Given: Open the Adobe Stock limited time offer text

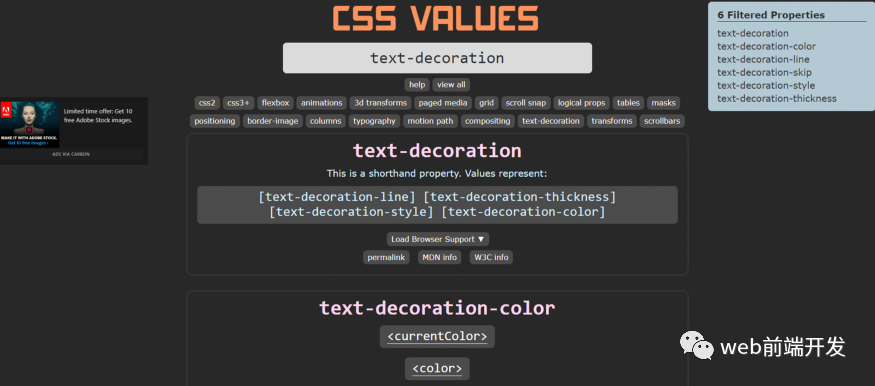Looking at the screenshot, I should pos(98,115).
